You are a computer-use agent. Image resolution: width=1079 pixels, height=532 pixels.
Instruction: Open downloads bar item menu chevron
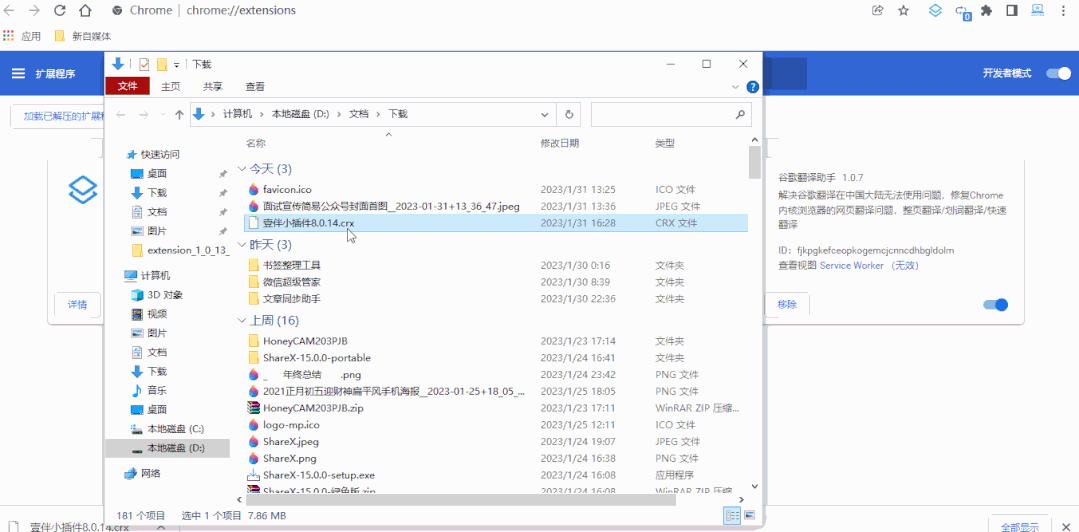(159, 526)
